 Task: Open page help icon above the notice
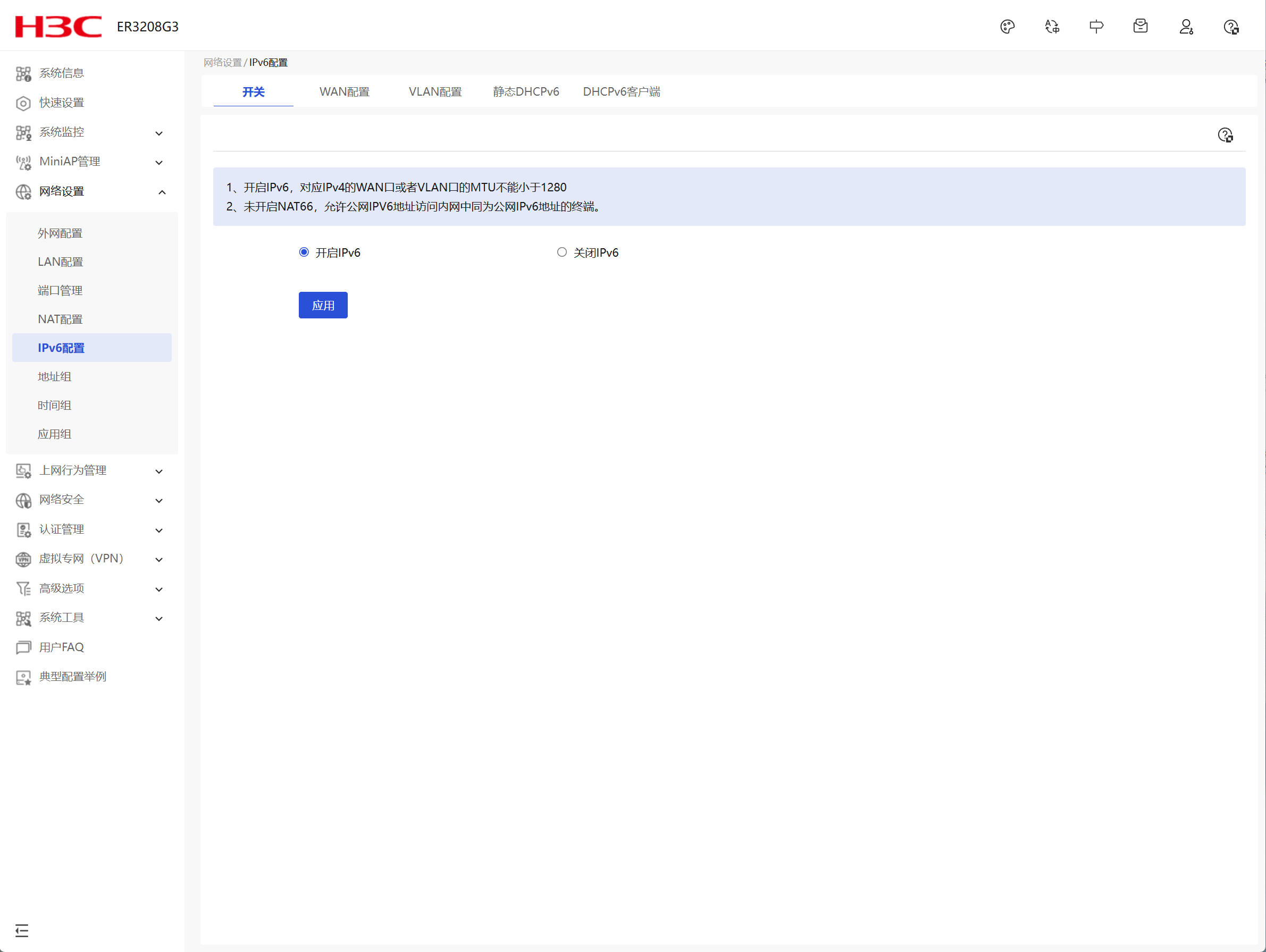click(1225, 136)
